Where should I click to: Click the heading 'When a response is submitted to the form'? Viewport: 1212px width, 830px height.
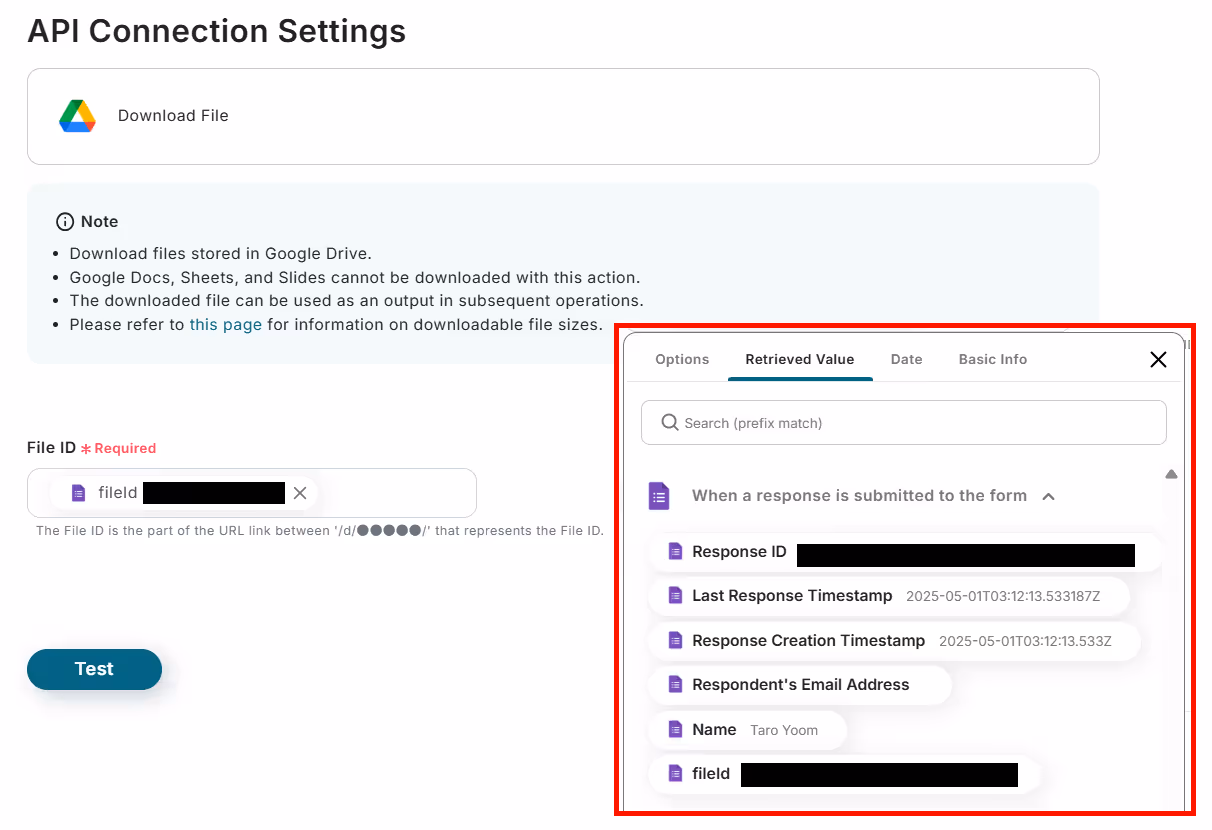[x=859, y=496]
